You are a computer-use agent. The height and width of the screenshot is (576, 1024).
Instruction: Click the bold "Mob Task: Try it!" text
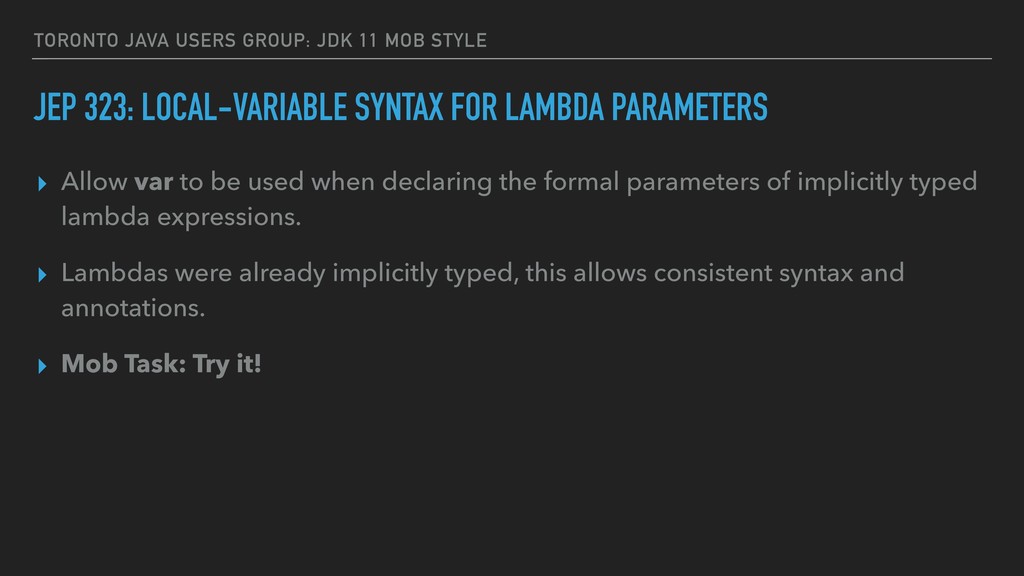click(161, 364)
